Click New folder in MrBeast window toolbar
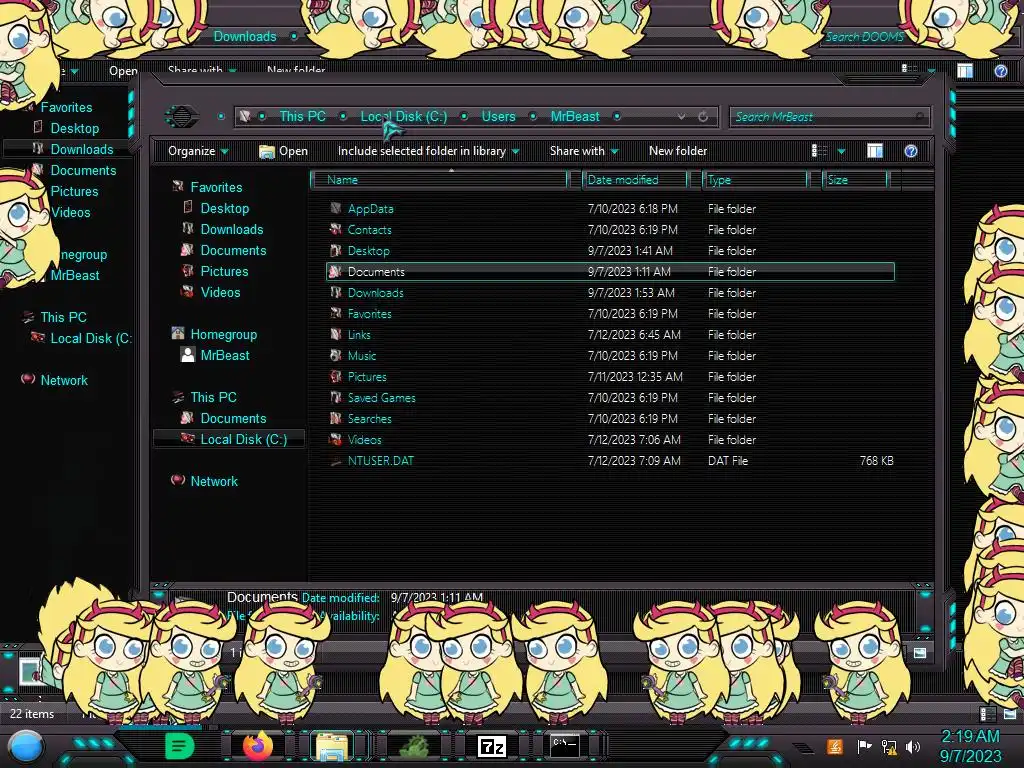Image resolution: width=1024 pixels, height=768 pixels. [x=678, y=151]
